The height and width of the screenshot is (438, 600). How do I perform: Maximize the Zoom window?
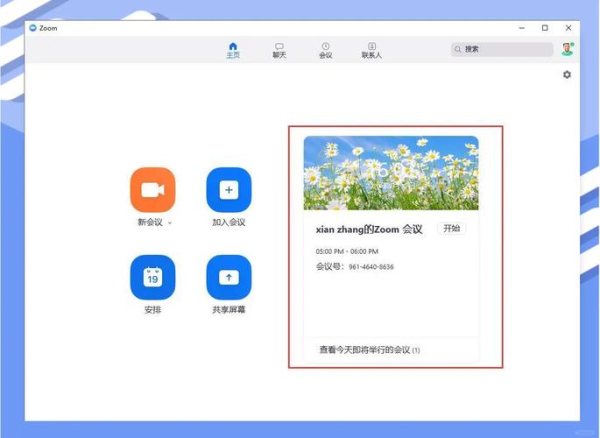tap(545, 28)
